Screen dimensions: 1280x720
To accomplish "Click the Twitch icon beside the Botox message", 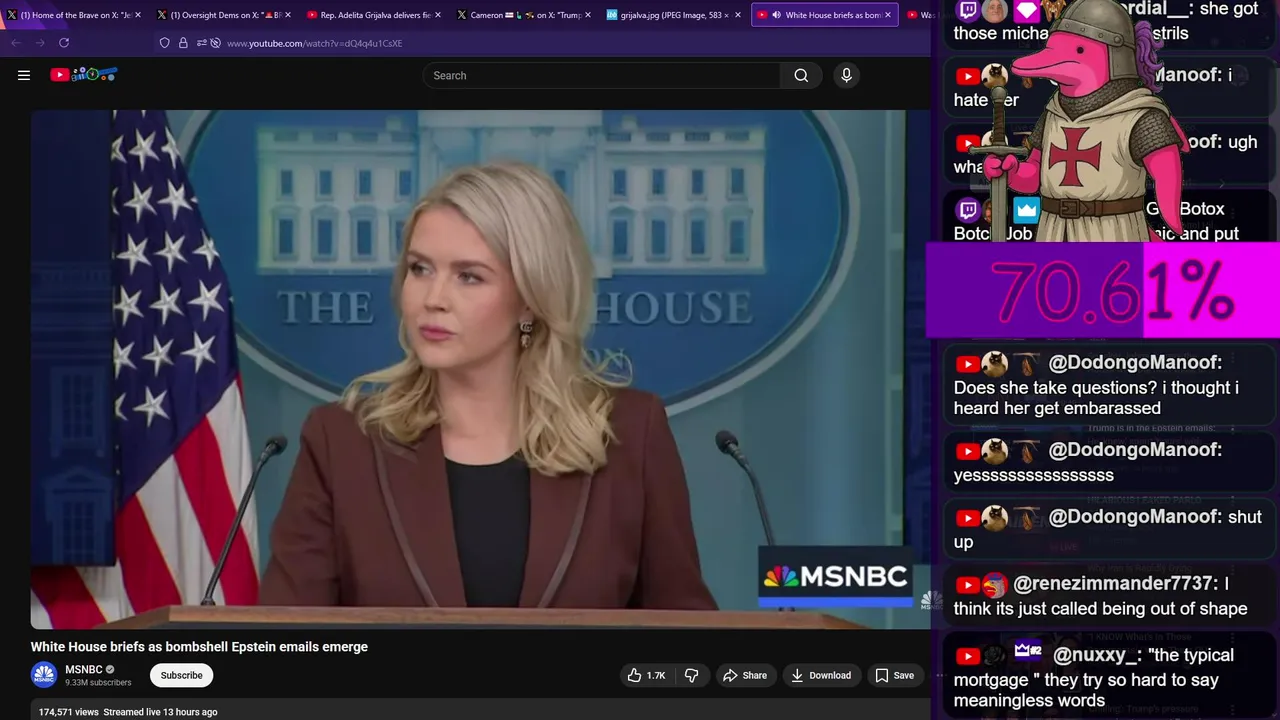I will point(968,210).
